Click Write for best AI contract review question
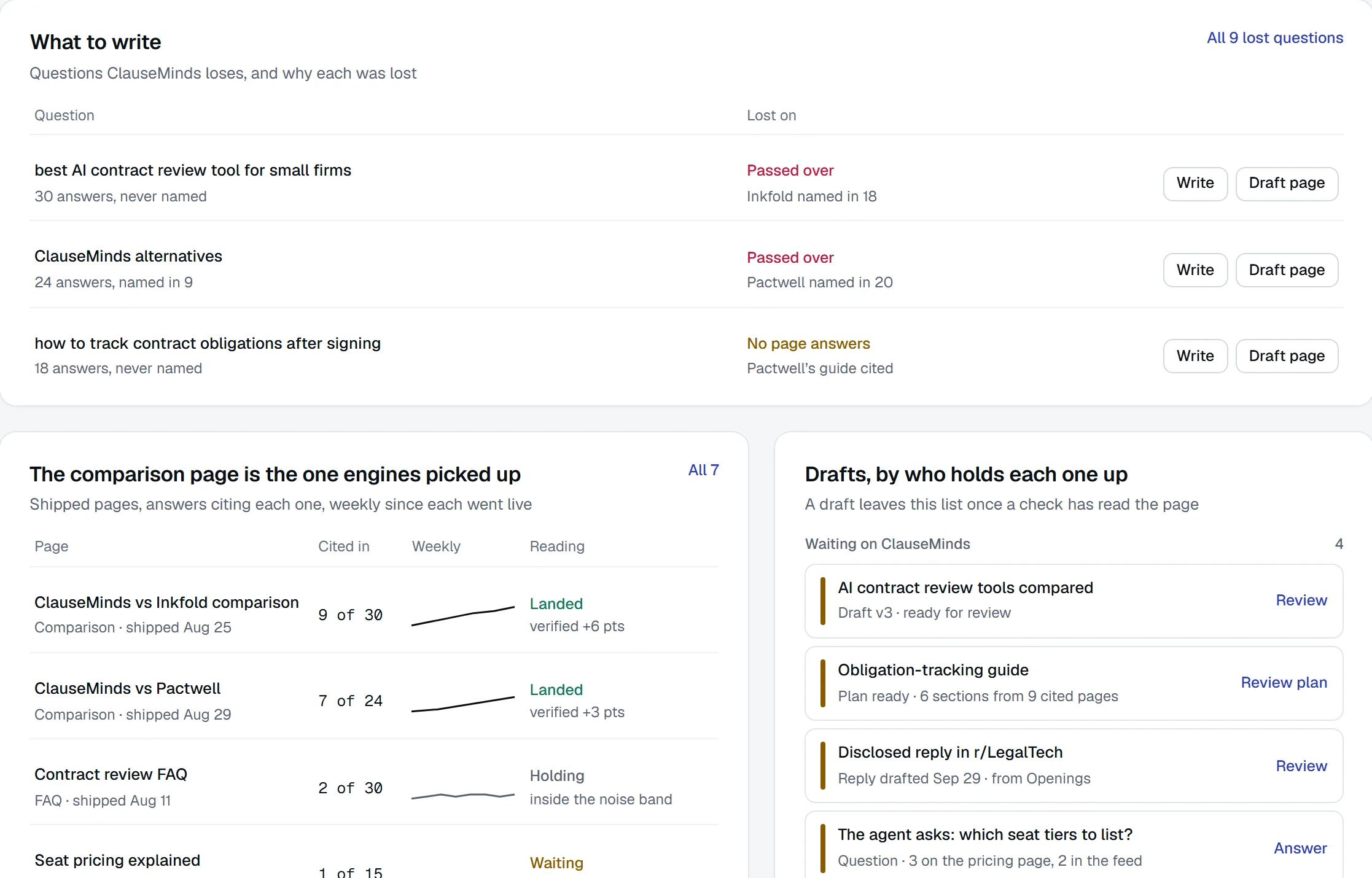Screen dimensions: 1372x878 click(x=1195, y=184)
